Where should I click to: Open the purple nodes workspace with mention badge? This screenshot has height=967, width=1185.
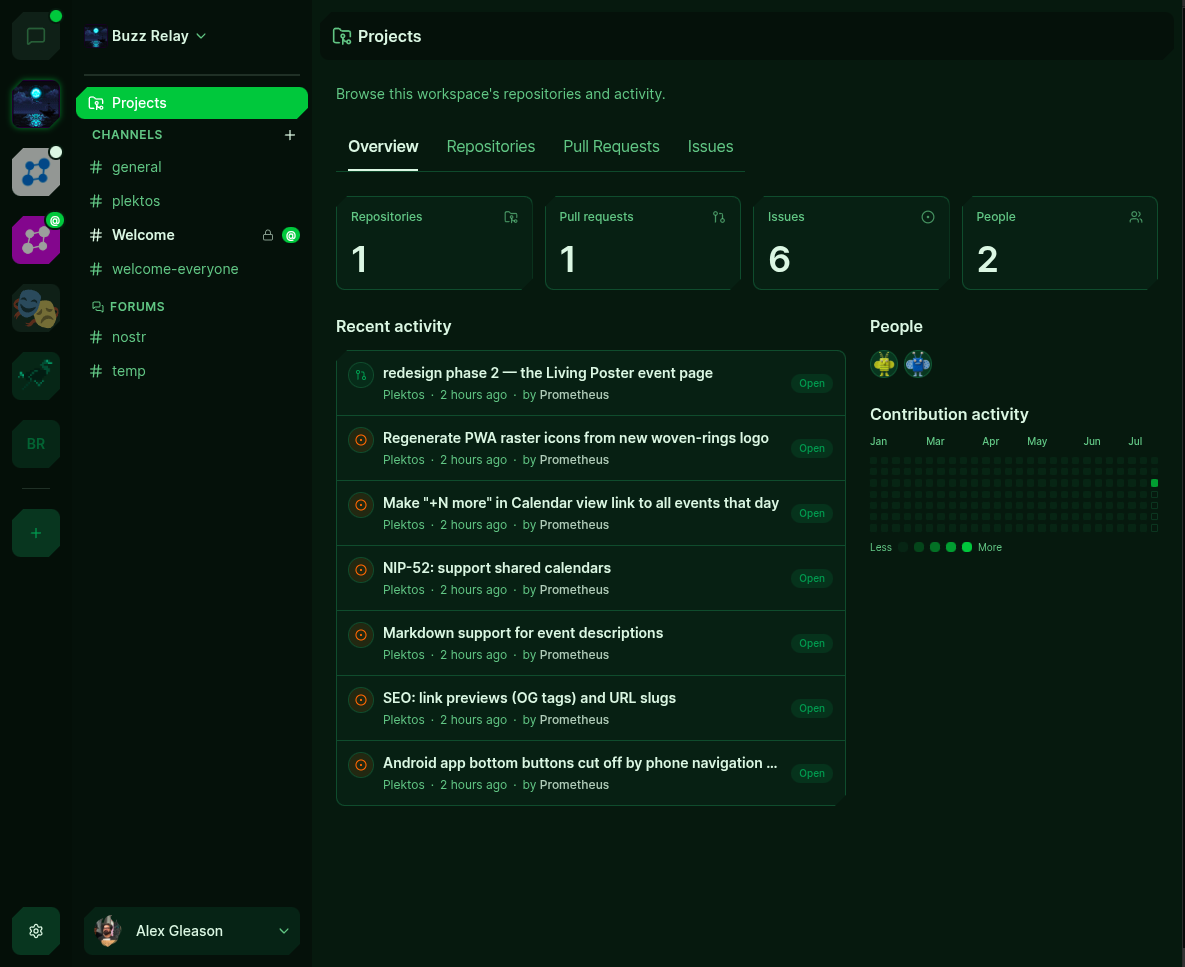[36, 240]
